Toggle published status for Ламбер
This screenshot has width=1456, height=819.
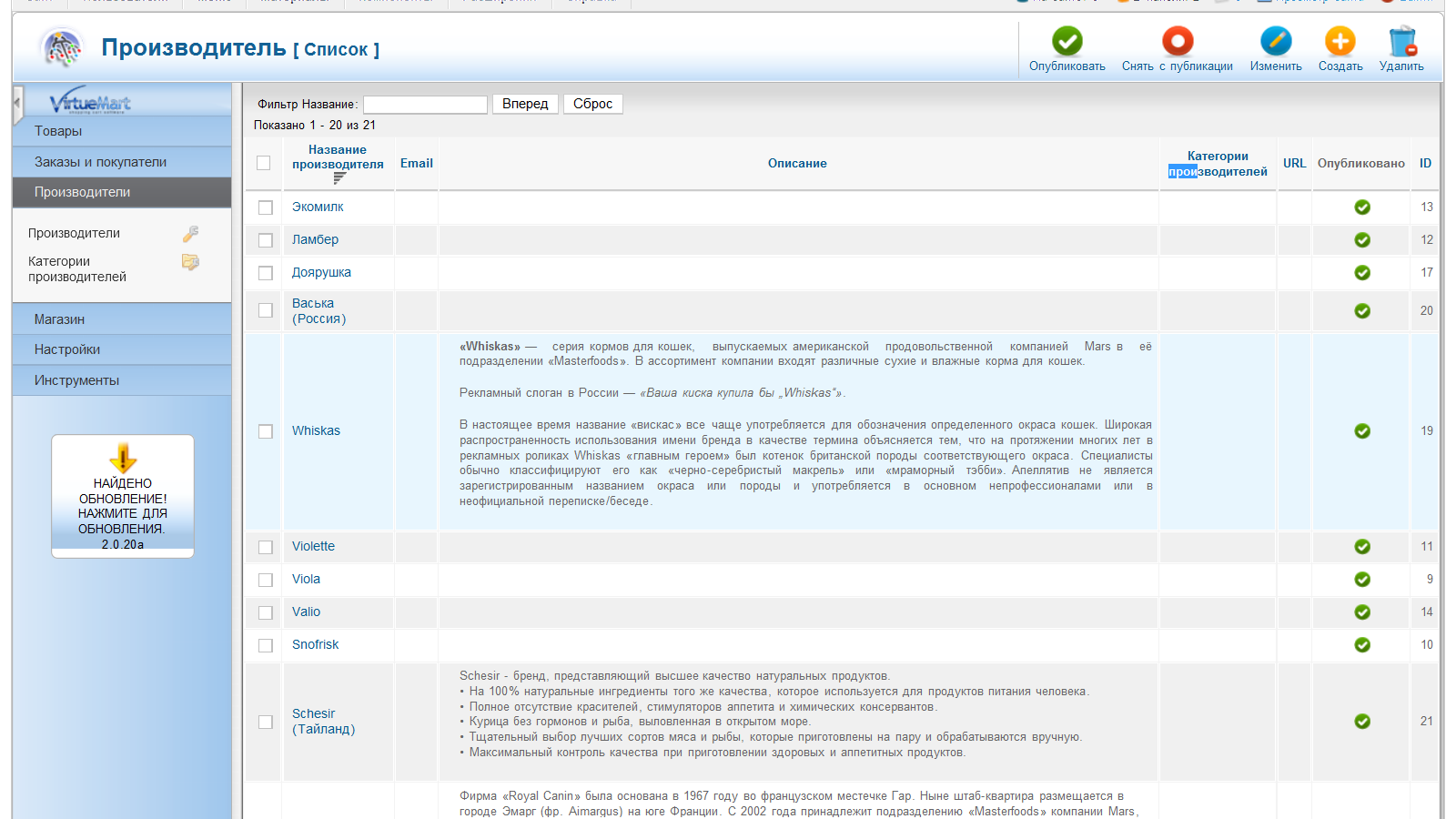[1361, 240]
